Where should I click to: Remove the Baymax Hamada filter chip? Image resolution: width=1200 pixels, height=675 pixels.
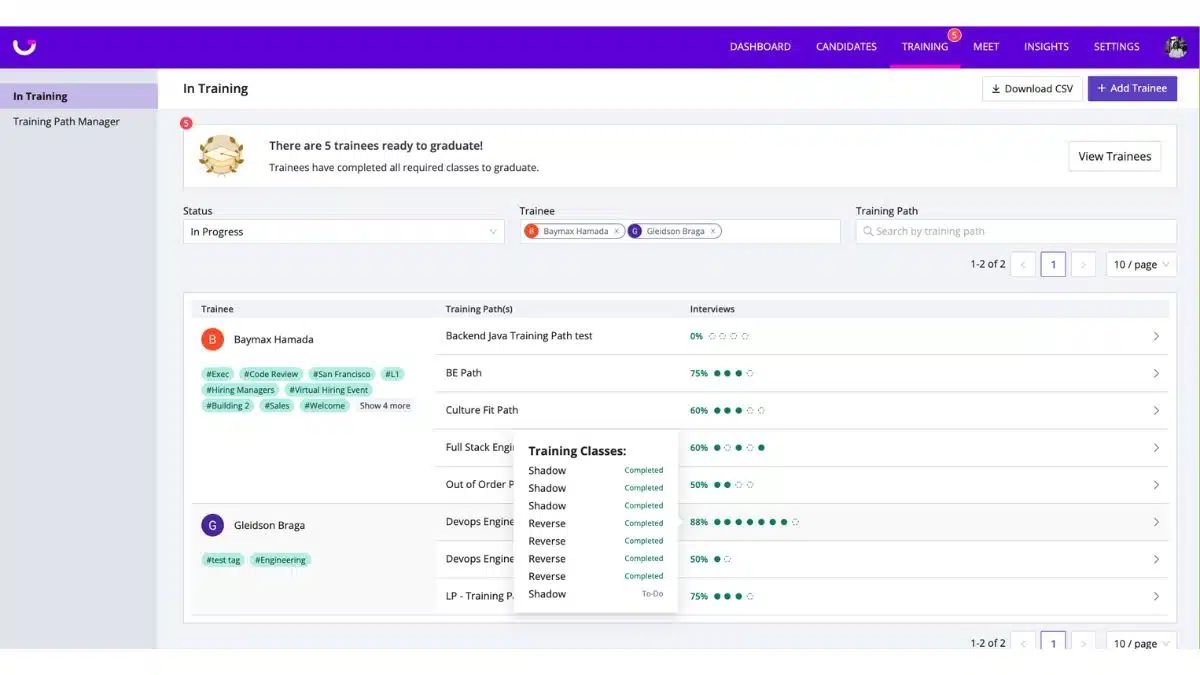pyautogui.click(x=618, y=230)
